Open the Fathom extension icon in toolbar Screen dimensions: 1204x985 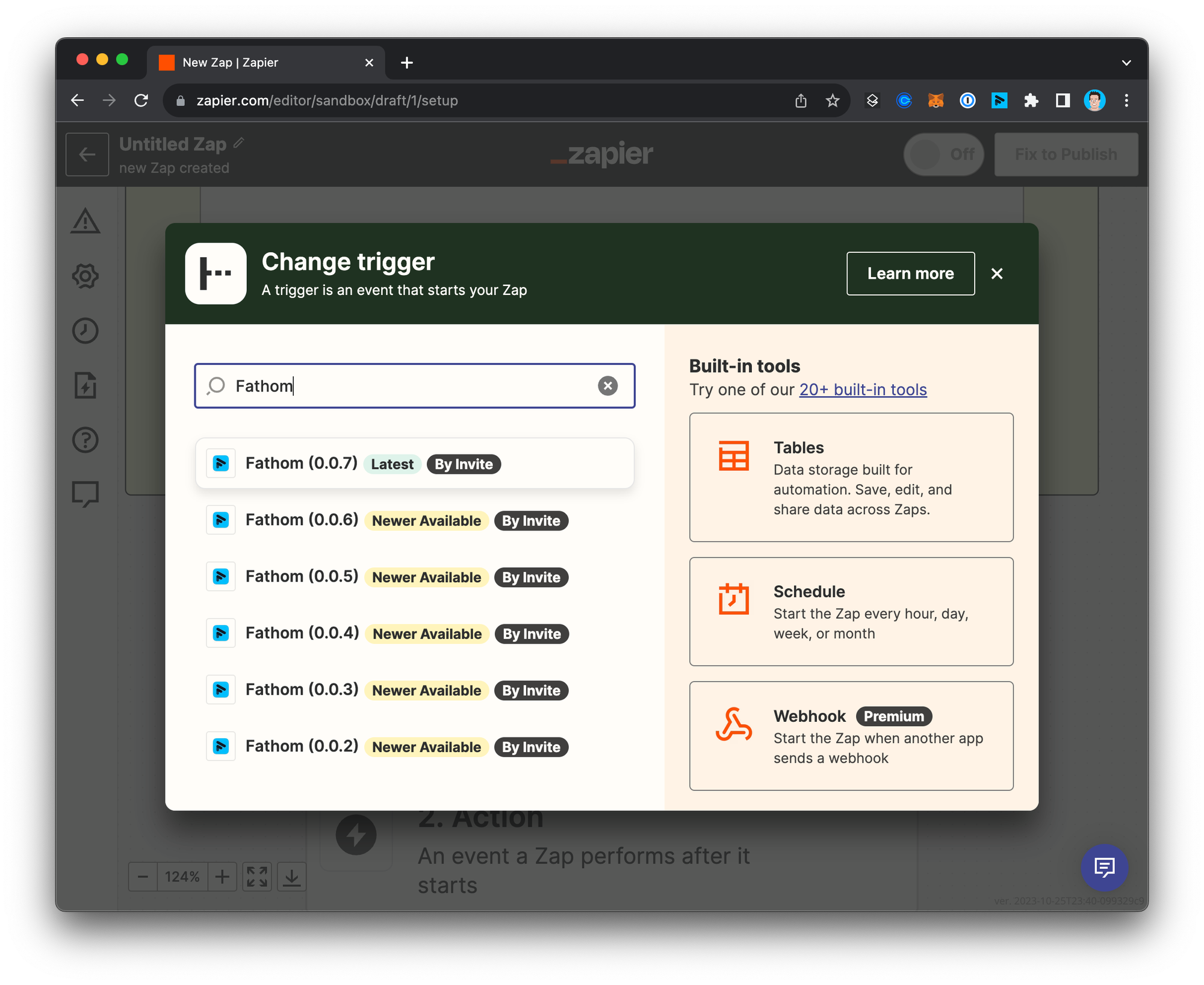999,101
